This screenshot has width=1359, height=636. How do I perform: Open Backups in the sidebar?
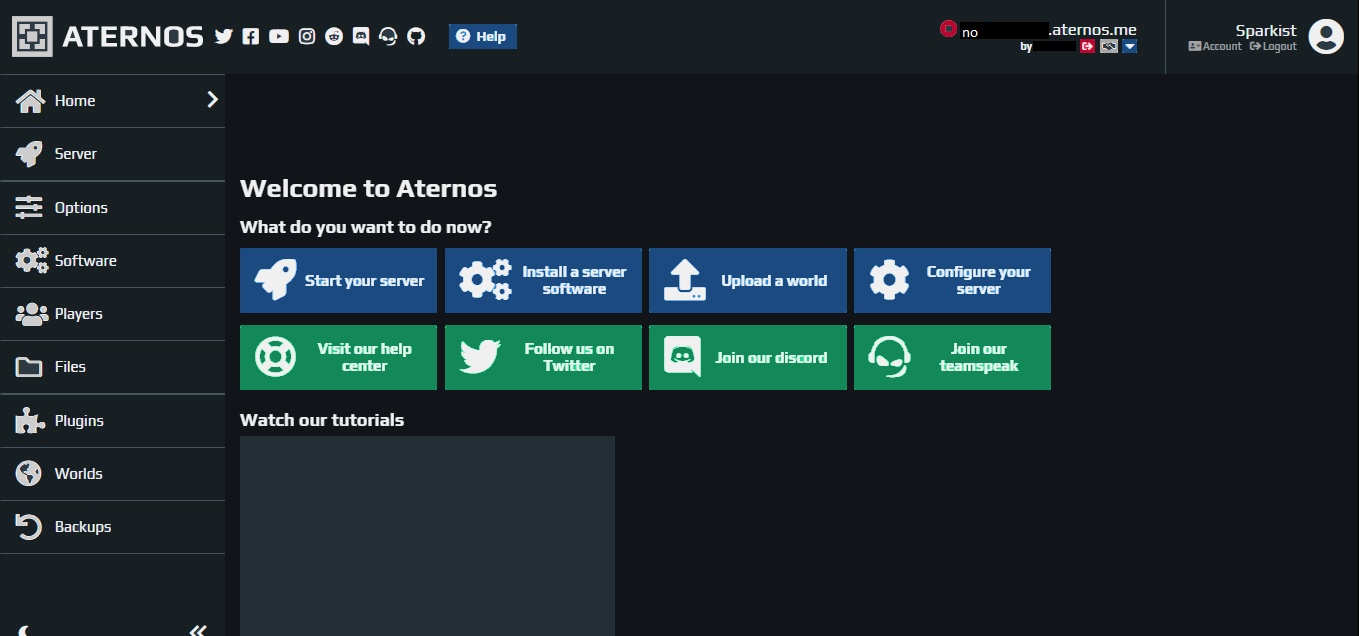click(x=112, y=527)
